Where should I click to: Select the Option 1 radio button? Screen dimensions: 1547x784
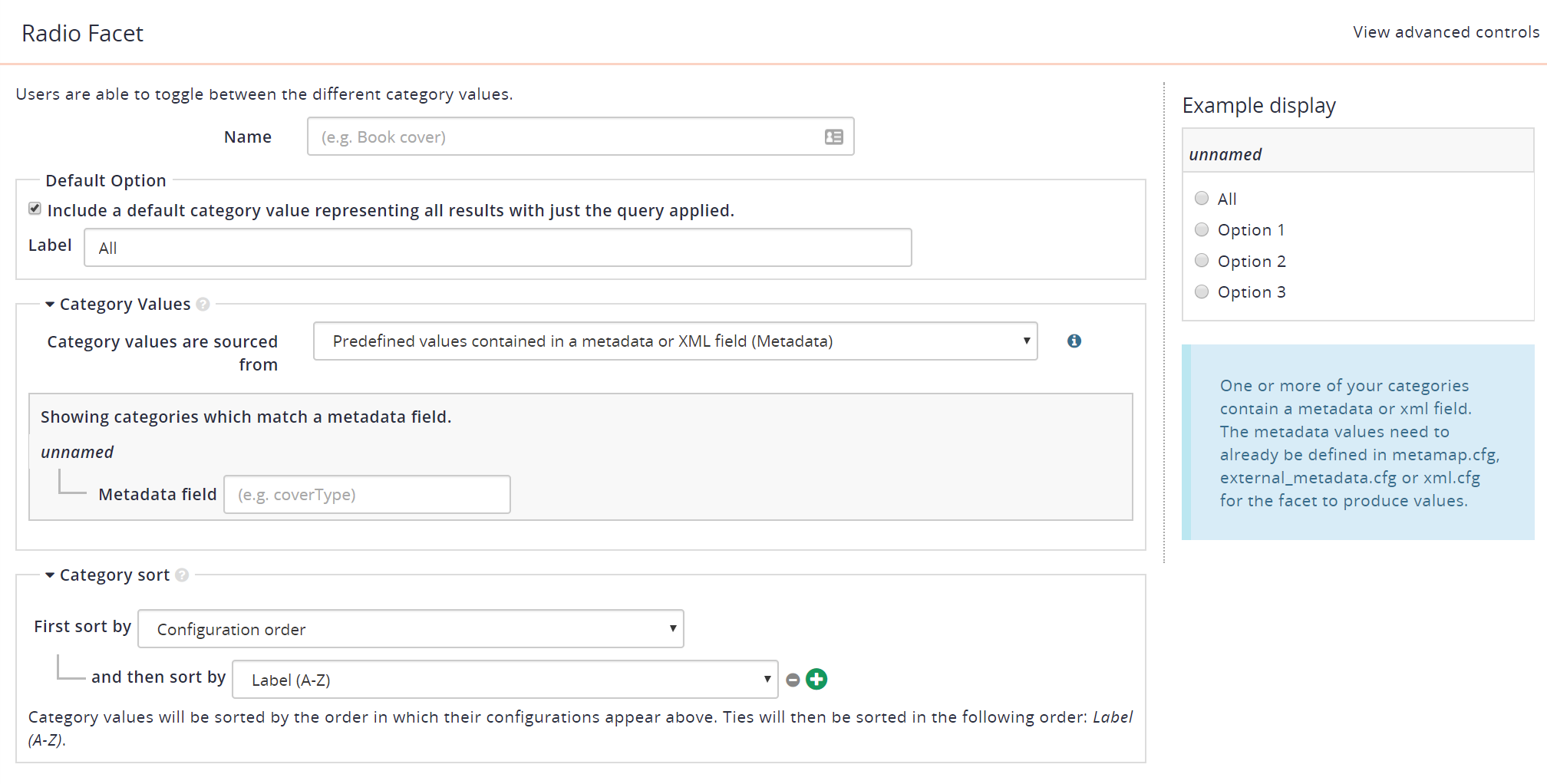[x=1202, y=229]
